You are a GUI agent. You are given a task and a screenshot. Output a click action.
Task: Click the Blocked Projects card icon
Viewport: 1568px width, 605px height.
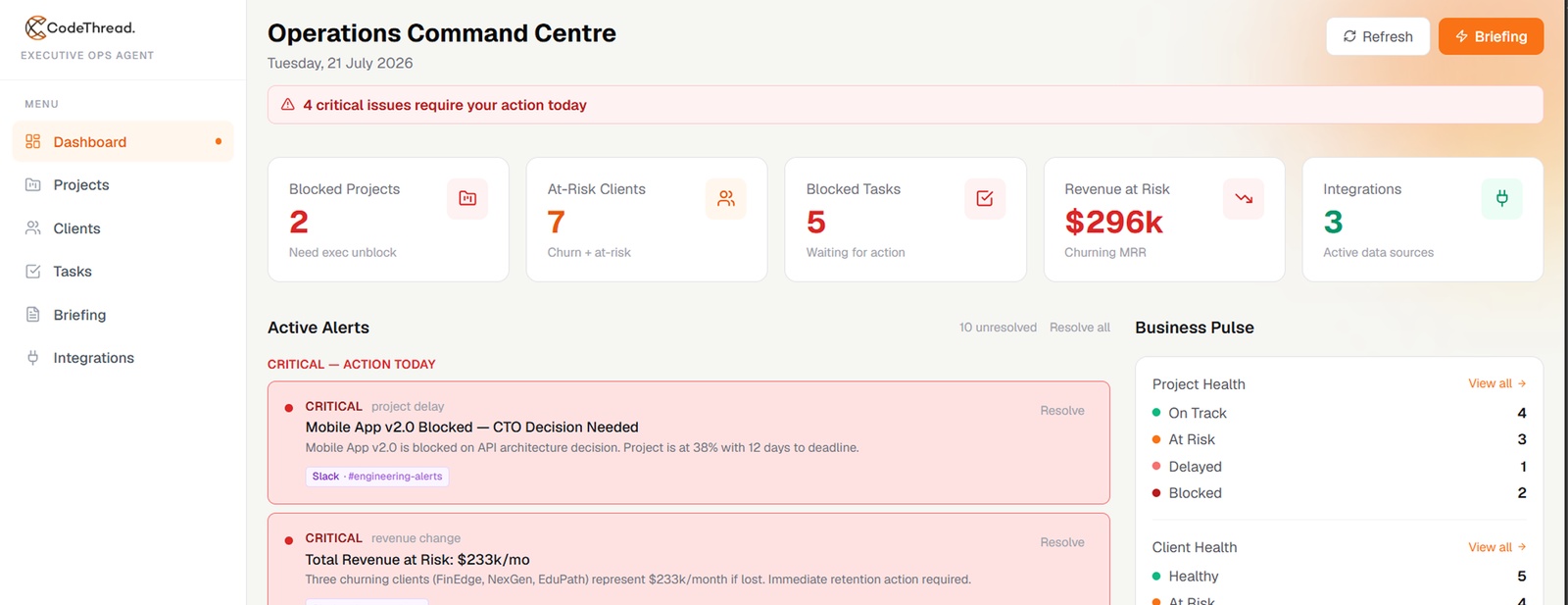[x=467, y=198]
